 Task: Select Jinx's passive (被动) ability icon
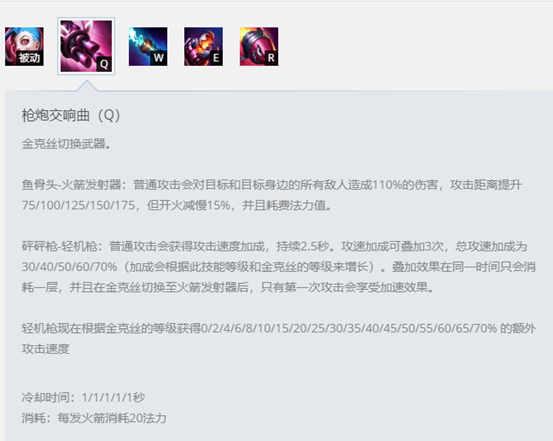point(24,46)
